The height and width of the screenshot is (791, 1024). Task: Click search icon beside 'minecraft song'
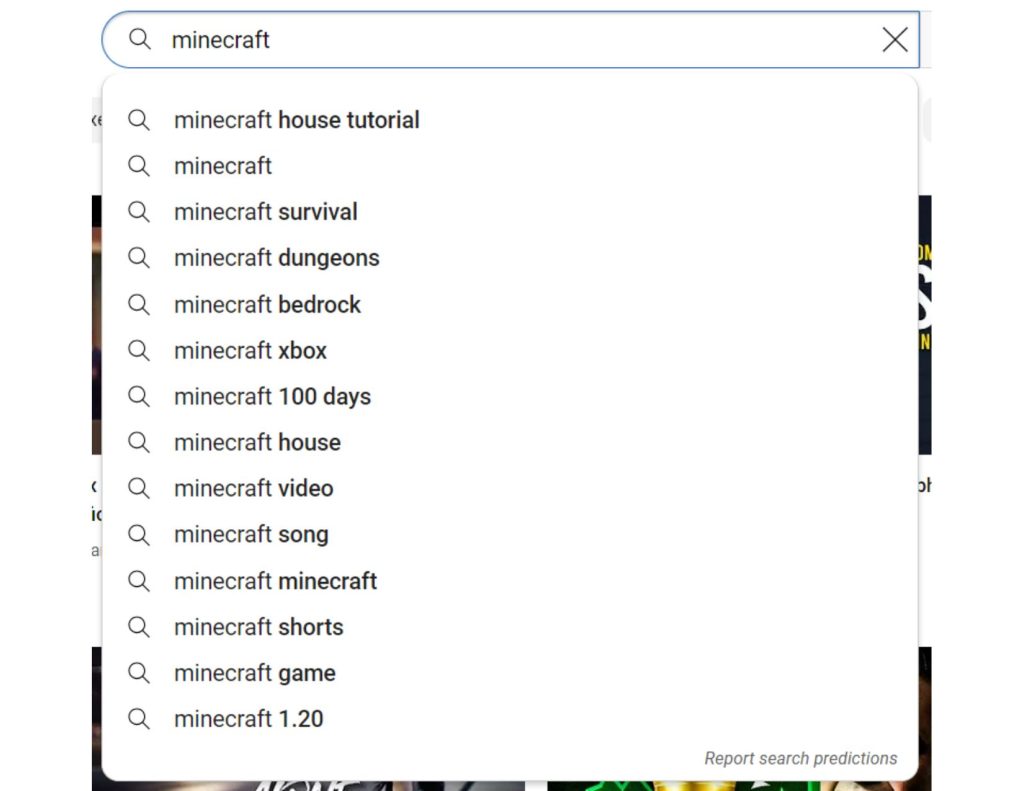[138, 535]
